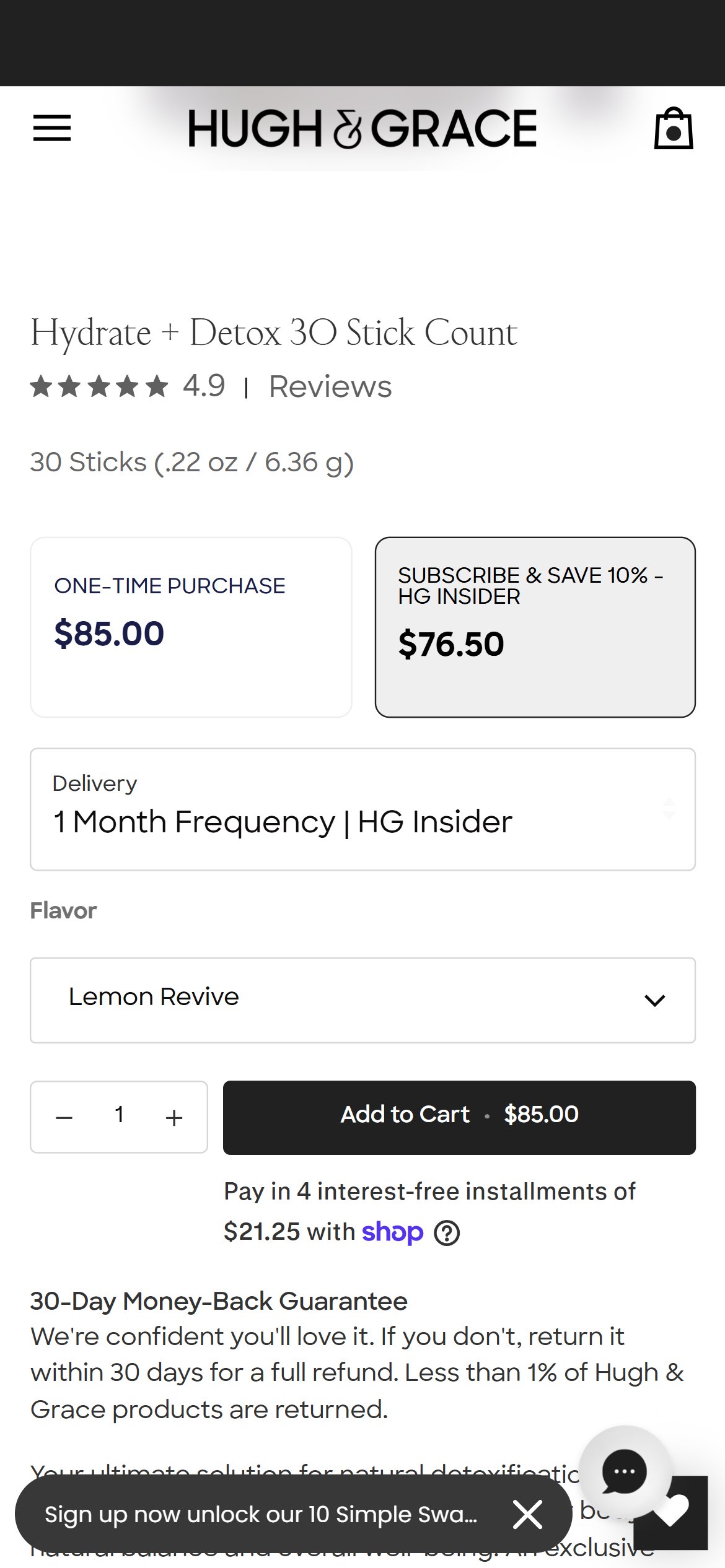This screenshot has width=725, height=1568.
Task: Open the chat bubble widget
Action: click(x=625, y=1471)
